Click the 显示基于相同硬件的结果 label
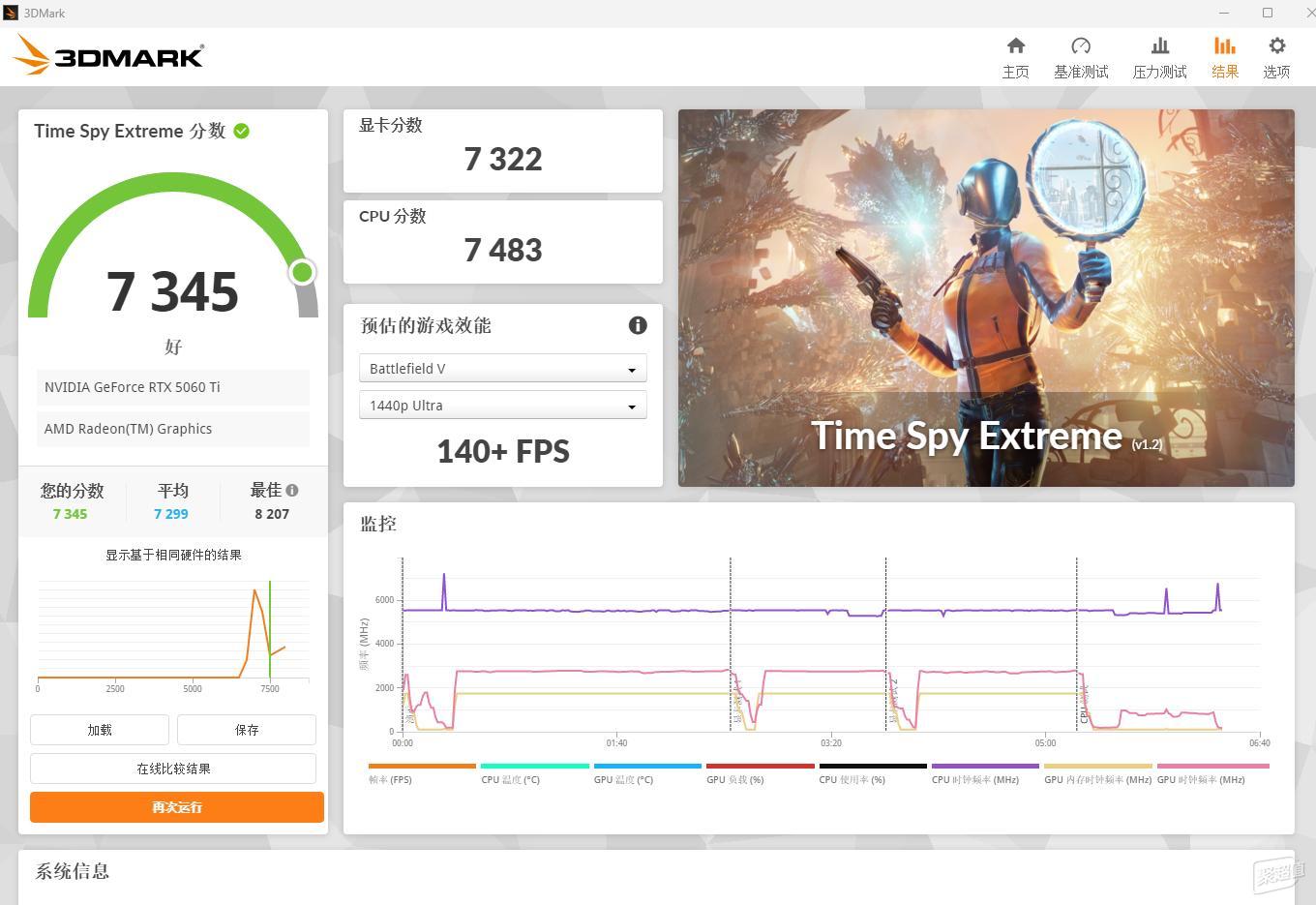This screenshot has width=1316, height=905. pos(173,555)
